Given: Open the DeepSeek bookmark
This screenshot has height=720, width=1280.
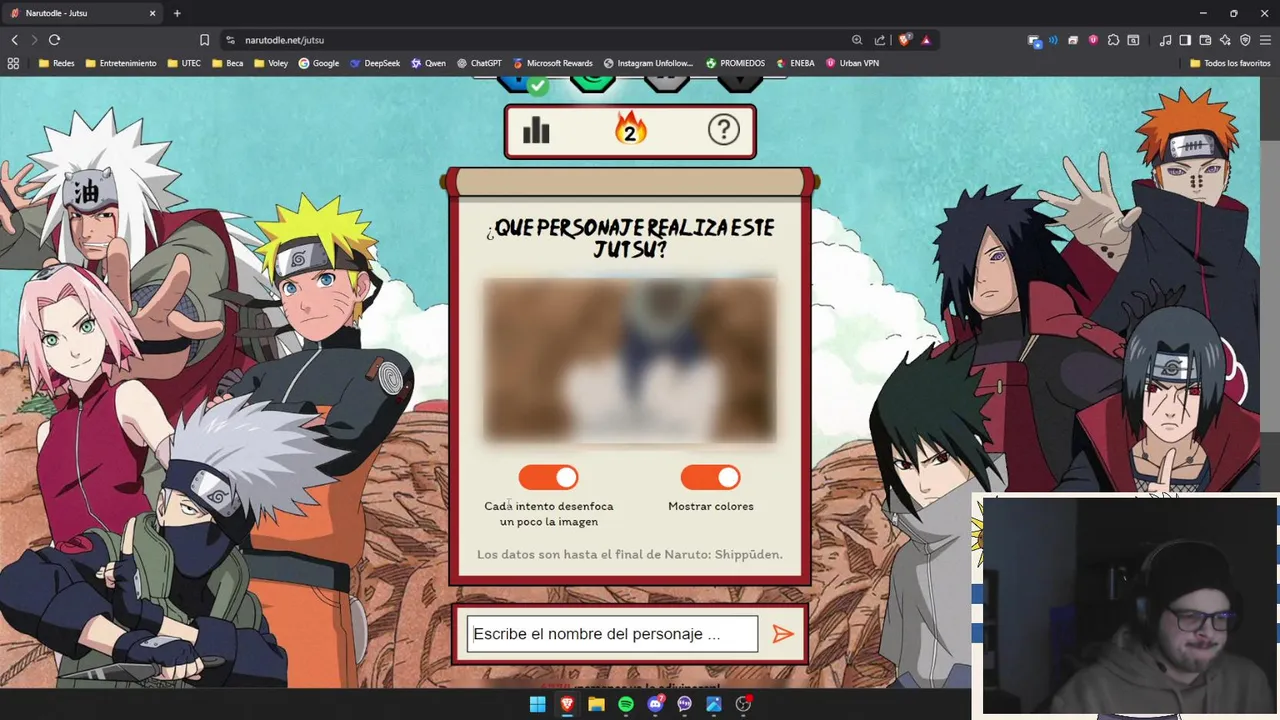Looking at the screenshot, I should (x=375, y=63).
